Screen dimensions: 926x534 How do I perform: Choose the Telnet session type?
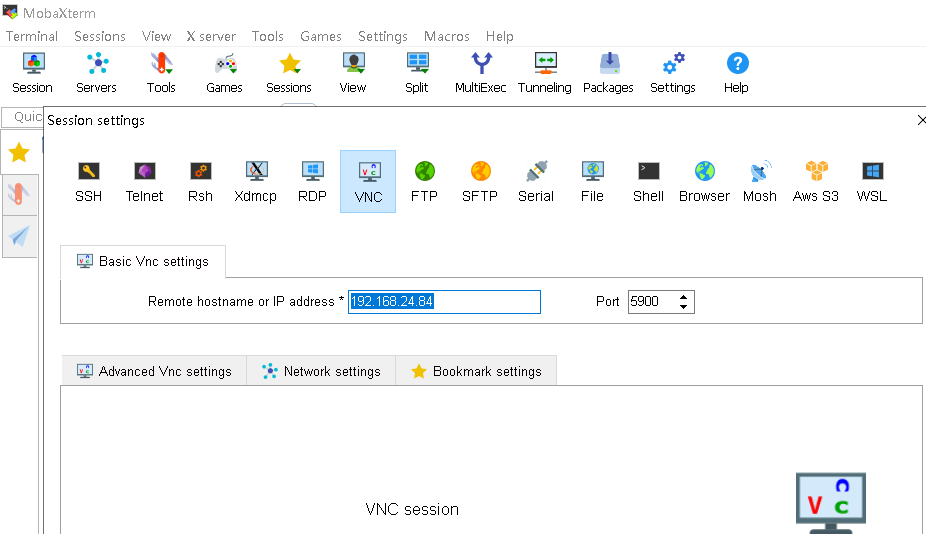[144, 181]
